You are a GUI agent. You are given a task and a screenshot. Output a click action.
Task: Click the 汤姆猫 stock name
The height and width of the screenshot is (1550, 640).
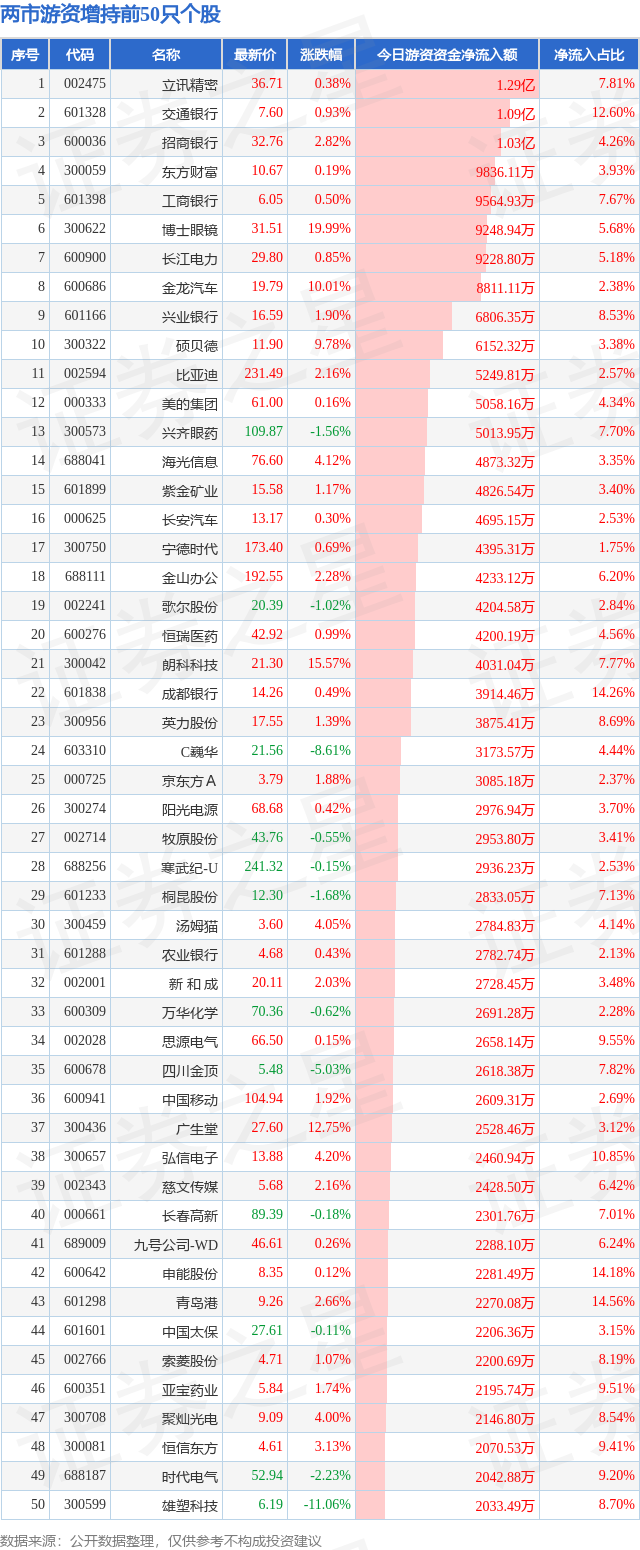pyautogui.click(x=197, y=925)
